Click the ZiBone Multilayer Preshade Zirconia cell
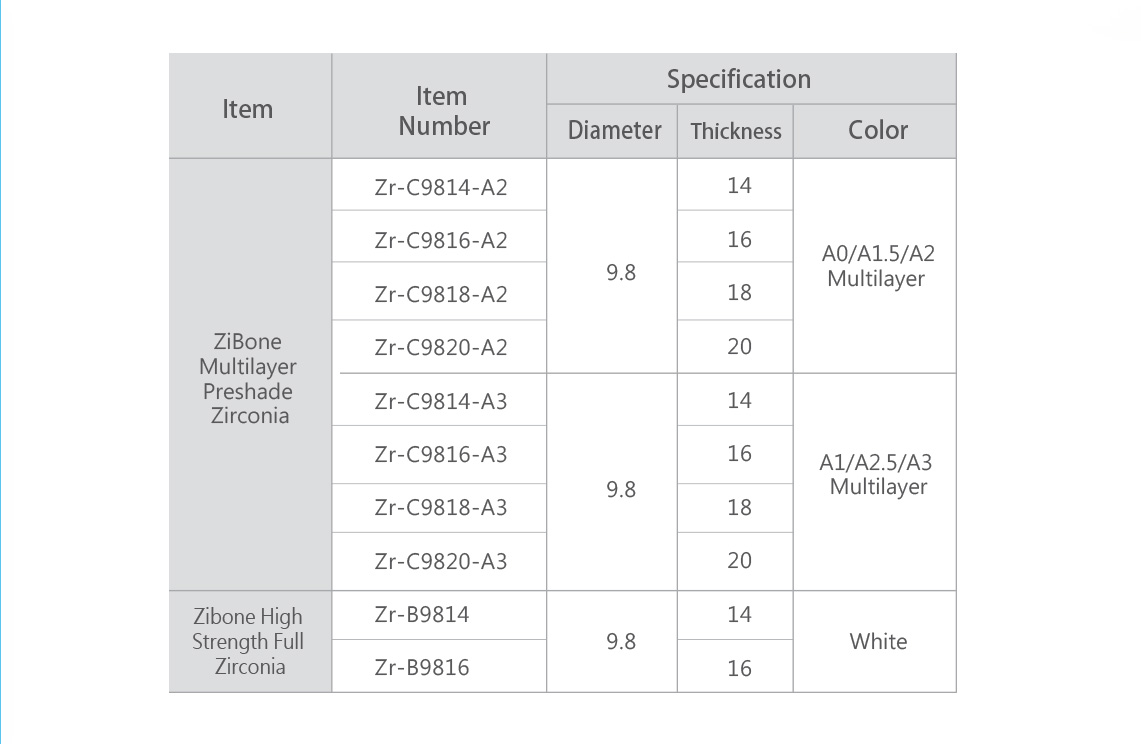This screenshot has height=744, width=1141. click(x=250, y=374)
